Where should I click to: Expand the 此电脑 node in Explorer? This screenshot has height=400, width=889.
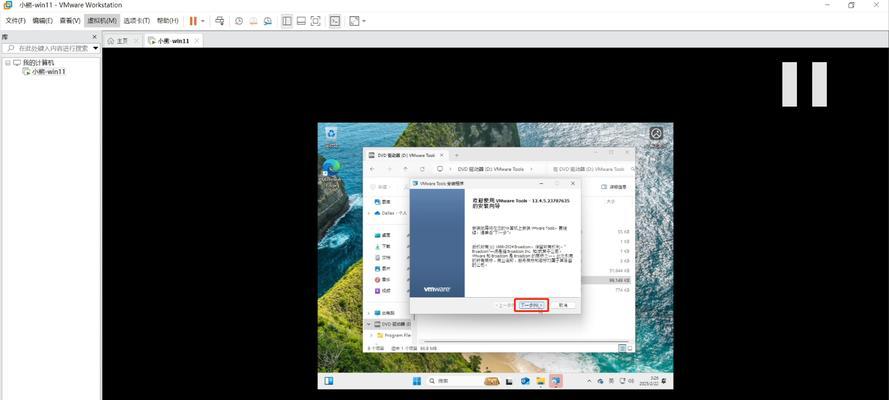pyautogui.click(x=369, y=313)
